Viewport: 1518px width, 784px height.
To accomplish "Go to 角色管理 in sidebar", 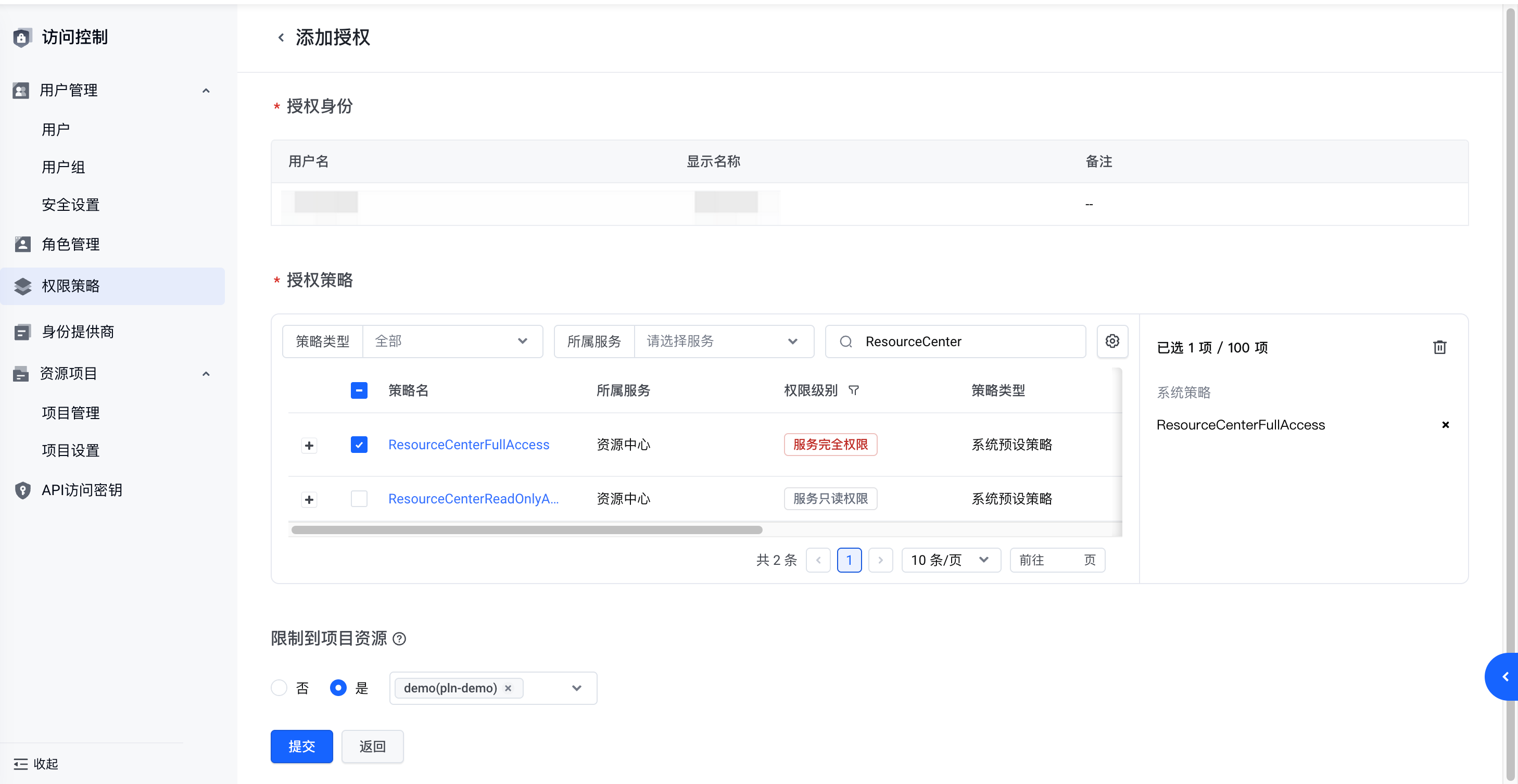I will pyautogui.click(x=71, y=244).
